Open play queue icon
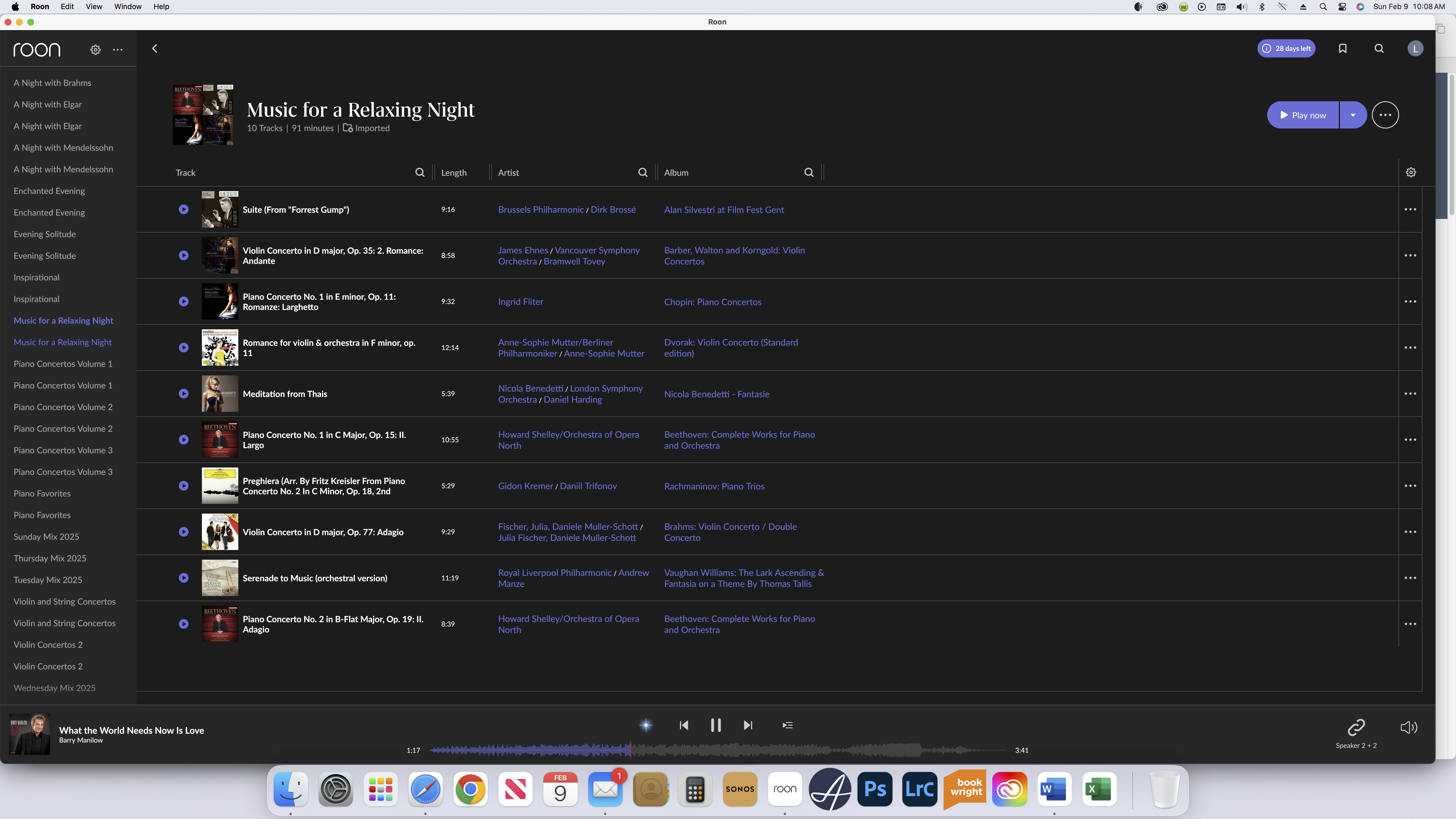 [787, 725]
